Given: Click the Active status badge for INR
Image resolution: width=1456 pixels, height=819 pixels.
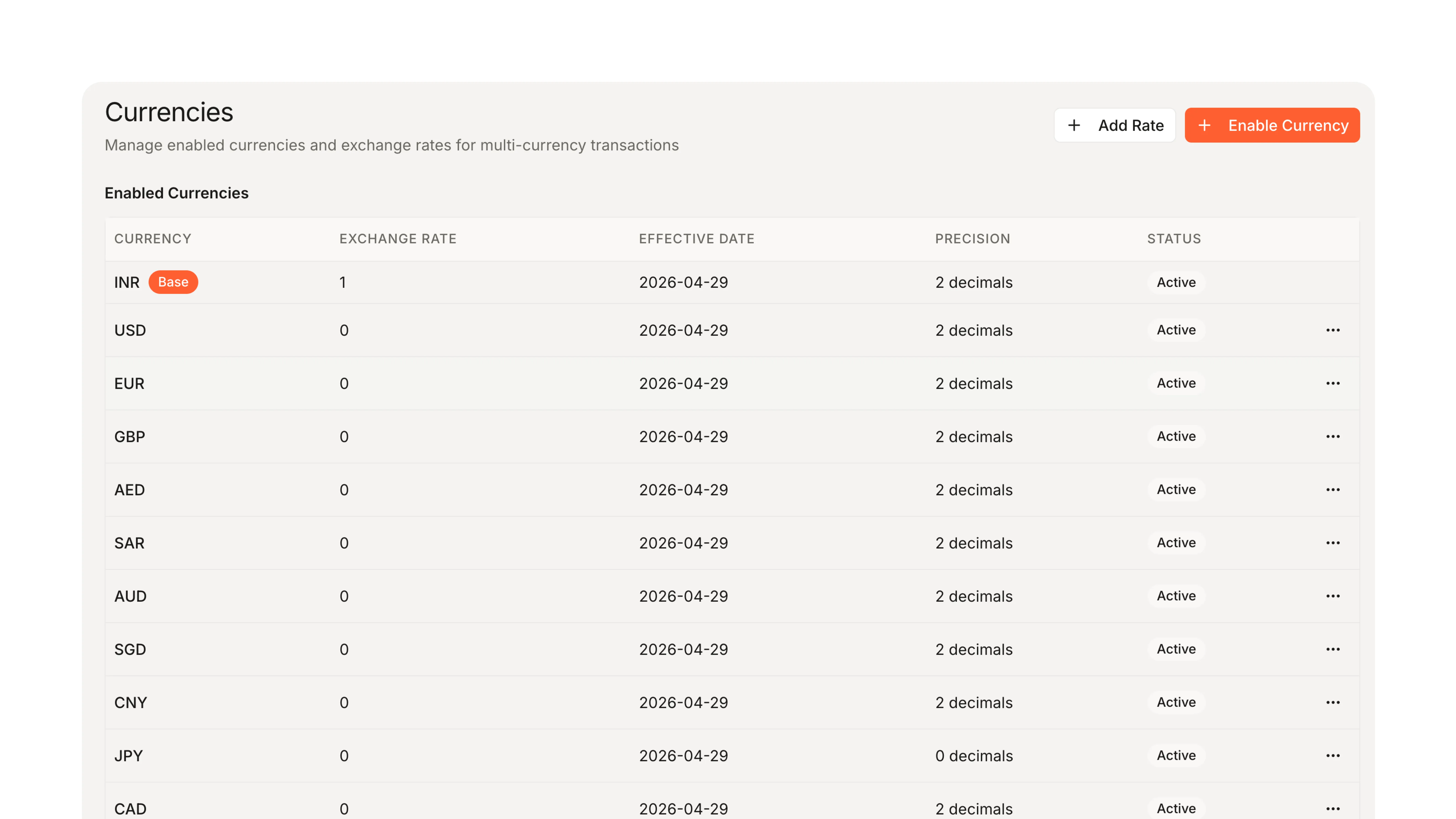Looking at the screenshot, I should [1176, 282].
